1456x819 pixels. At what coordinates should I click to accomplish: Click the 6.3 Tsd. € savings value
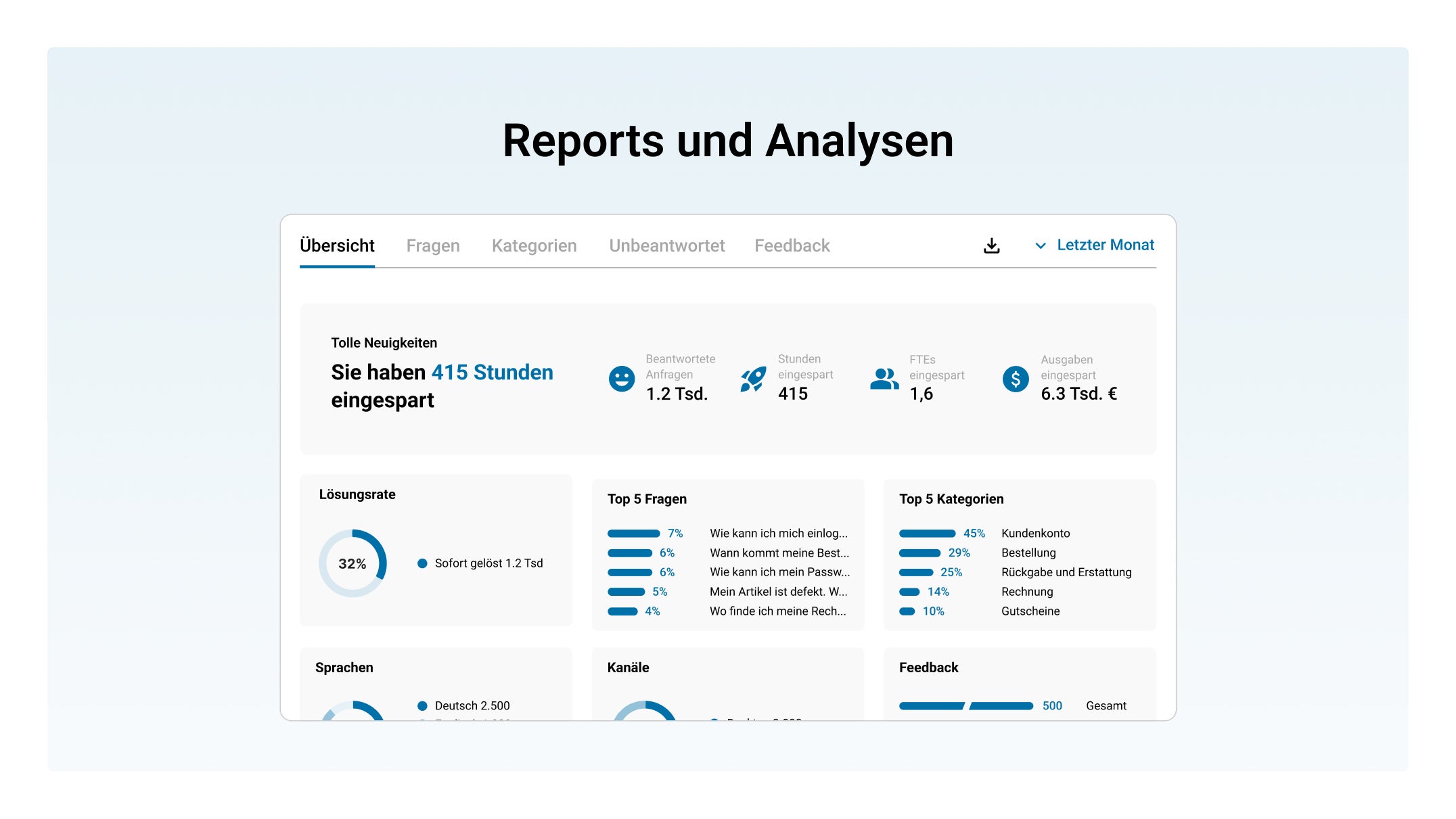pos(1078,394)
